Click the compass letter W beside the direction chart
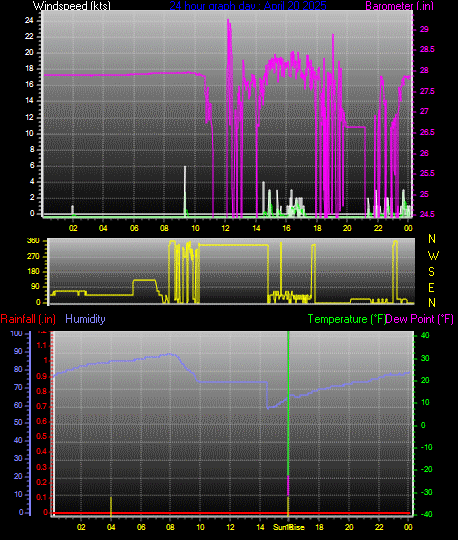Image resolution: width=458 pixels, height=540 pixels. click(433, 256)
